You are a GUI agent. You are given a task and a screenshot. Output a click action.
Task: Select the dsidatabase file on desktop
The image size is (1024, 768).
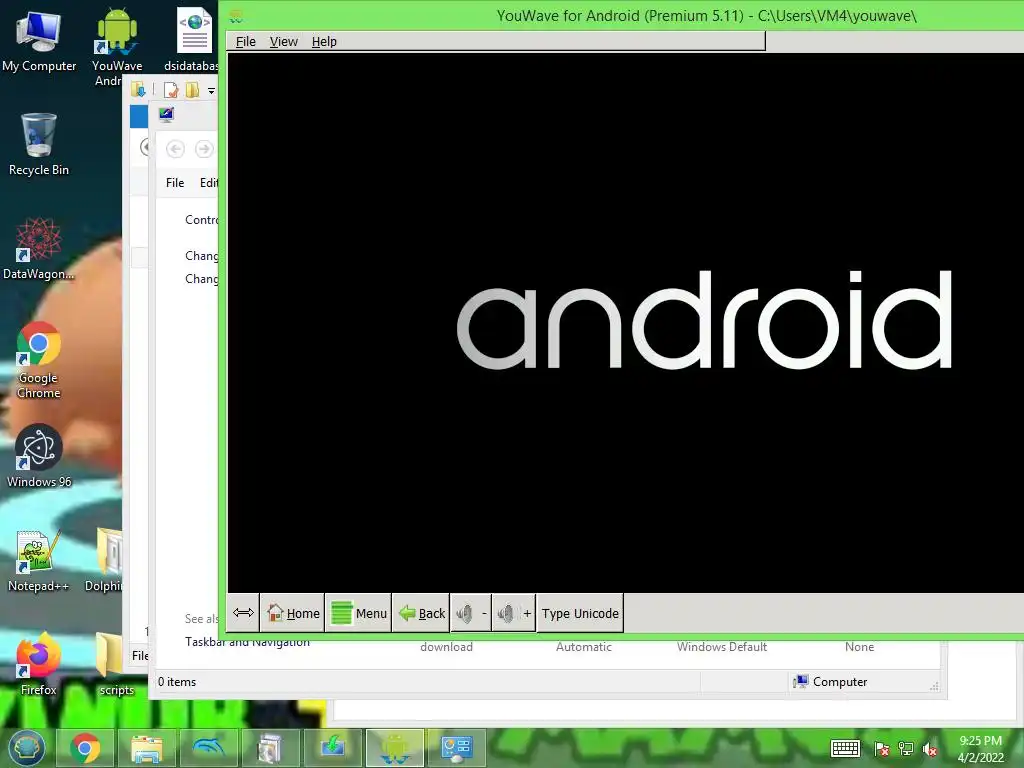191,40
